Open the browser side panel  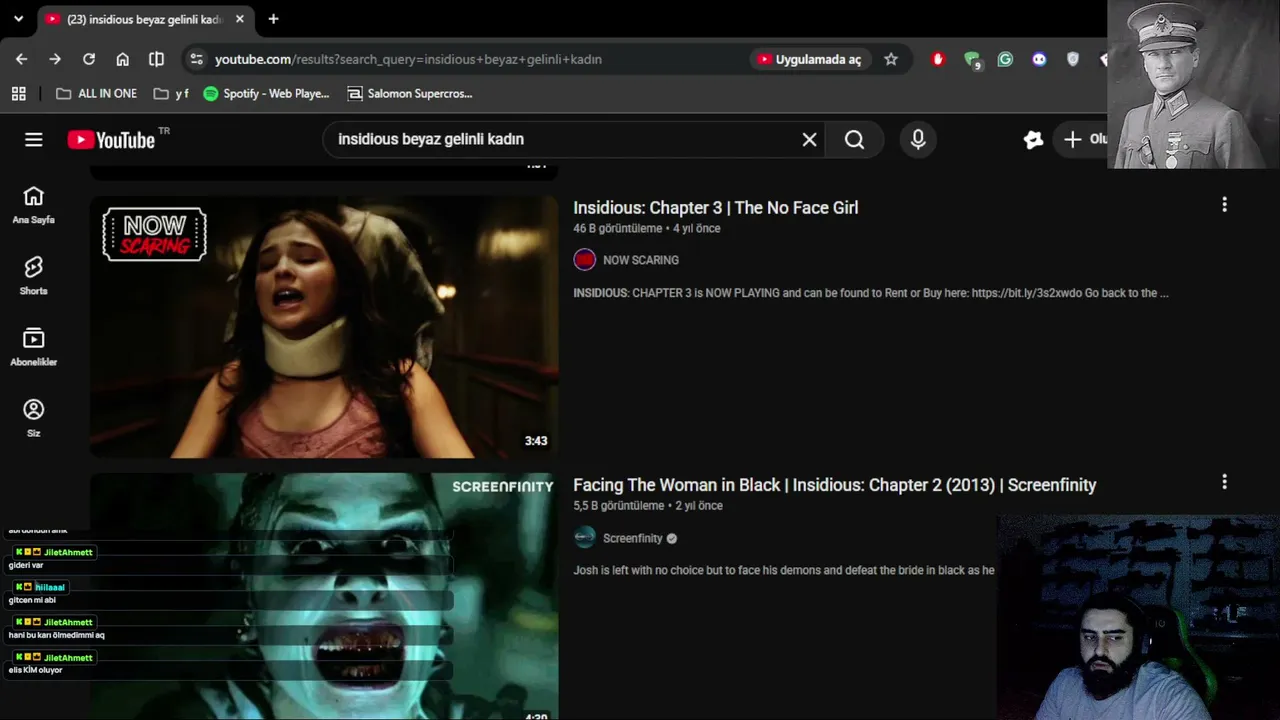(156, 59)
